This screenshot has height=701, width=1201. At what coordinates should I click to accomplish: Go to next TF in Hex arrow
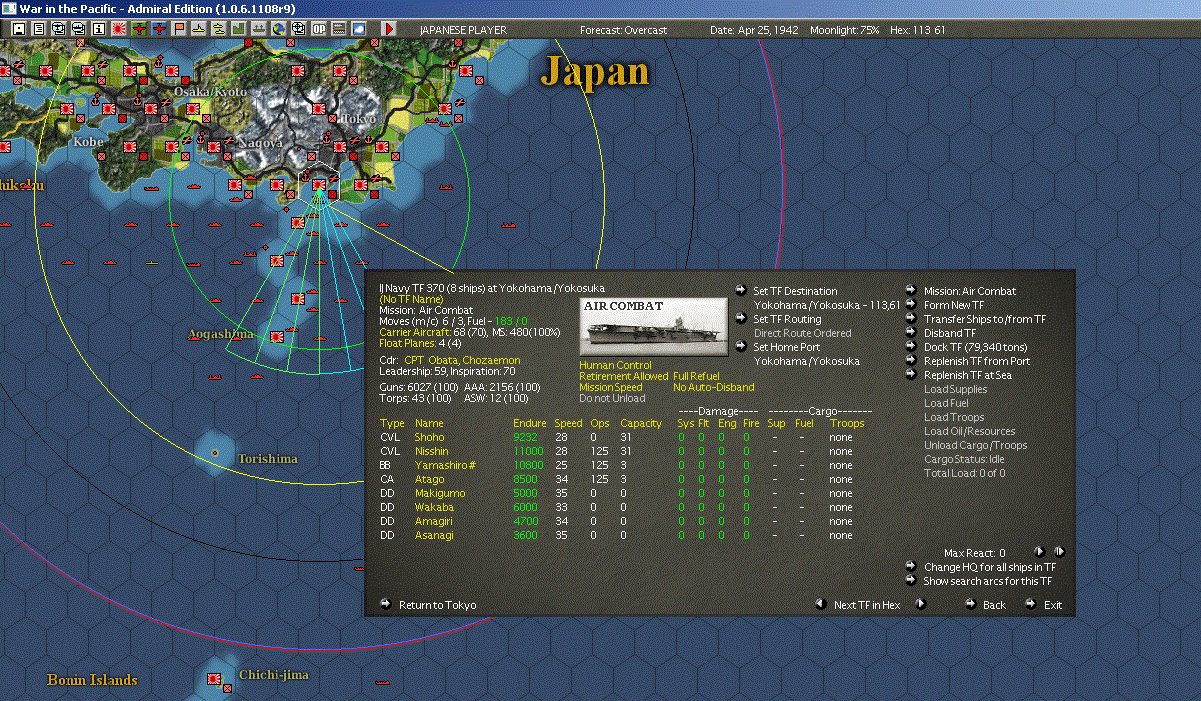click(x=921, y=604)
